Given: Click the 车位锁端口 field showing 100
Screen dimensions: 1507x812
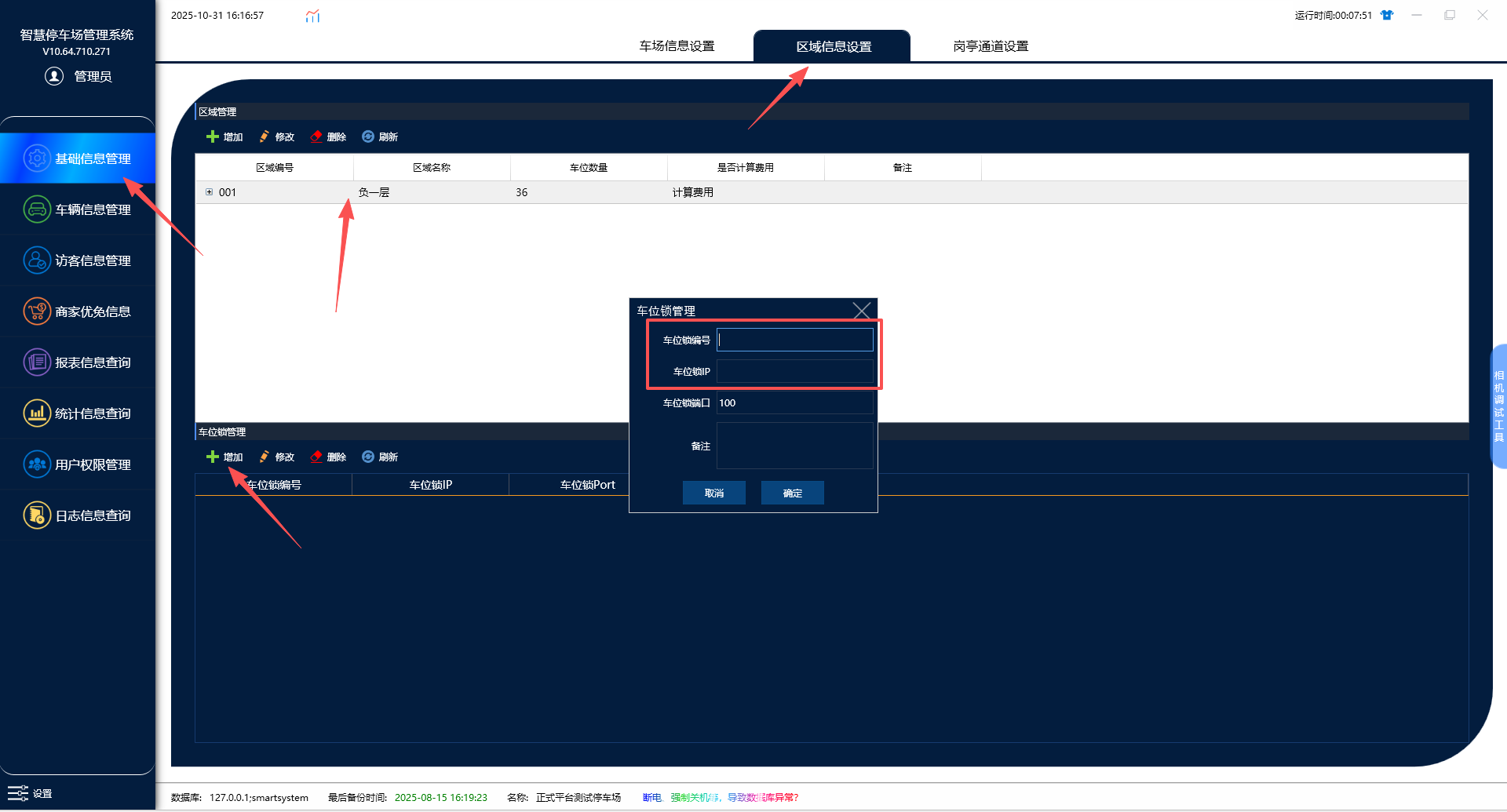Looking at the screenshot, I should (795, 402).
